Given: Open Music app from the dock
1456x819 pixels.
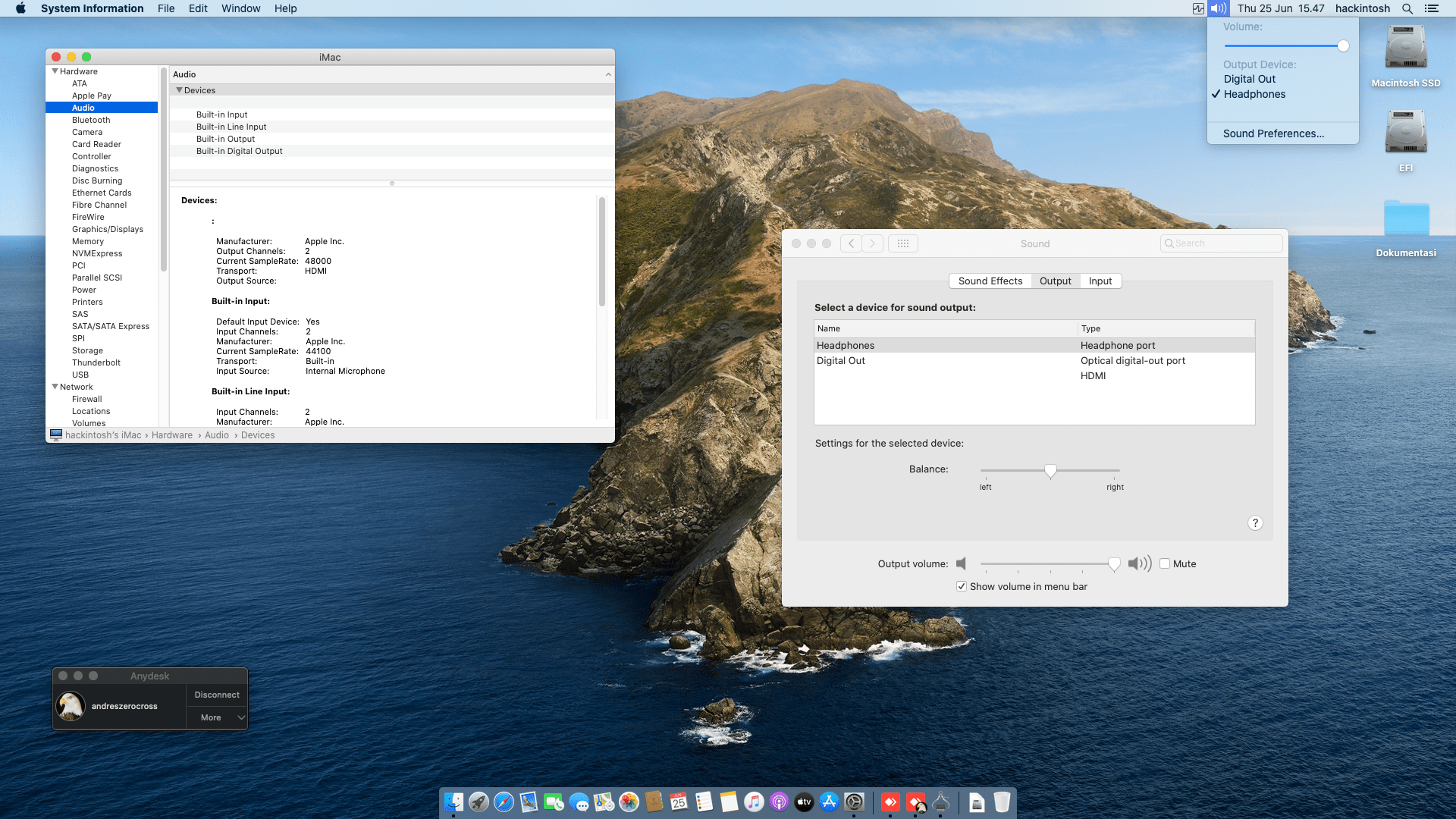Looking at the screenshot, I should coord(754,802).
